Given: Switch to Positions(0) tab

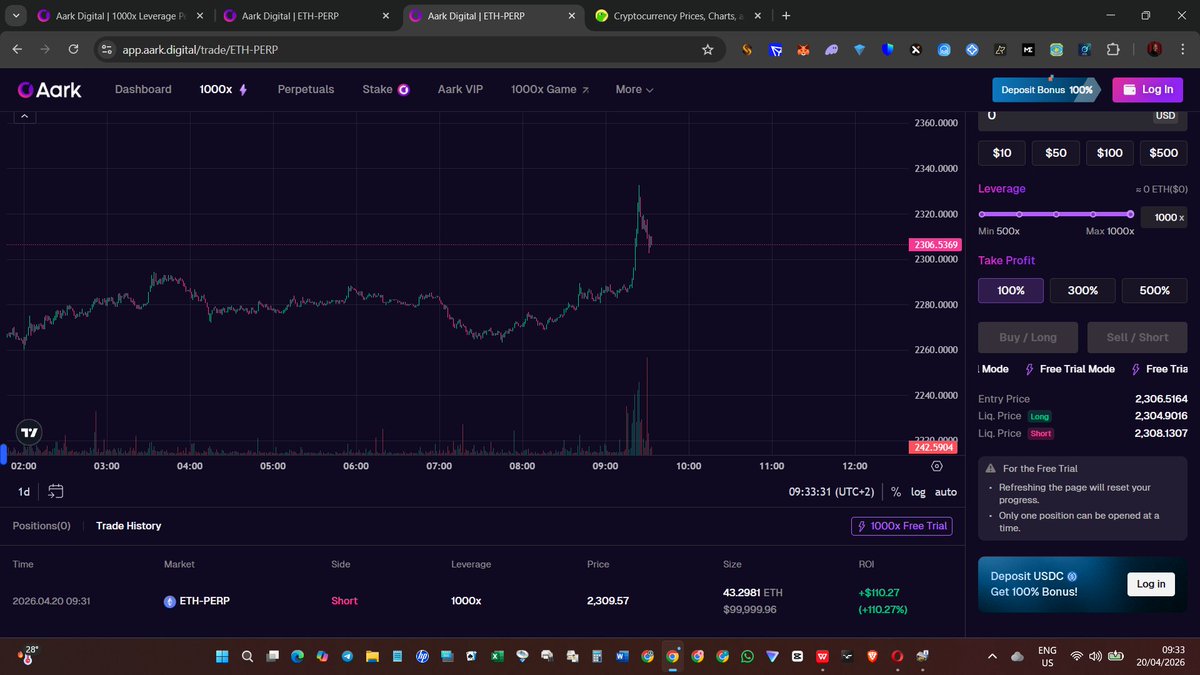Looking at the screenshot, I should pyautogui.click(x=41, y=526).
